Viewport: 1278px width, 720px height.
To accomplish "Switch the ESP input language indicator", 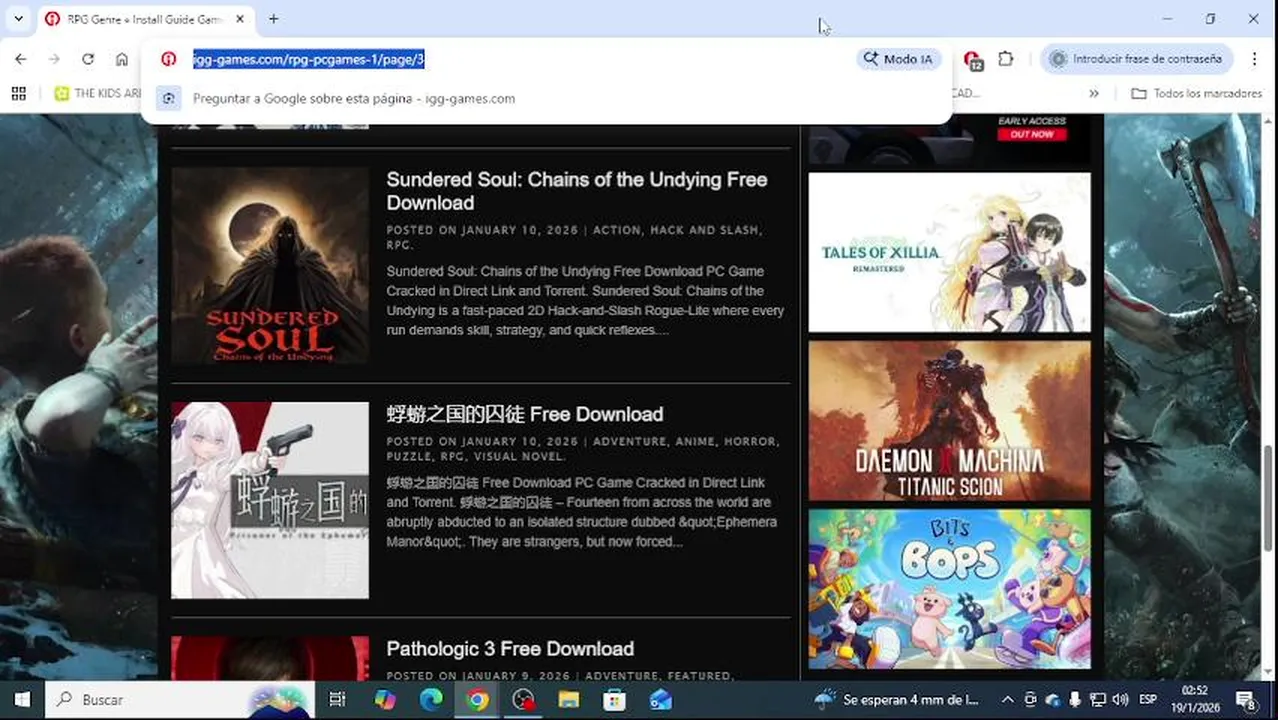I will pos(1149,700).
